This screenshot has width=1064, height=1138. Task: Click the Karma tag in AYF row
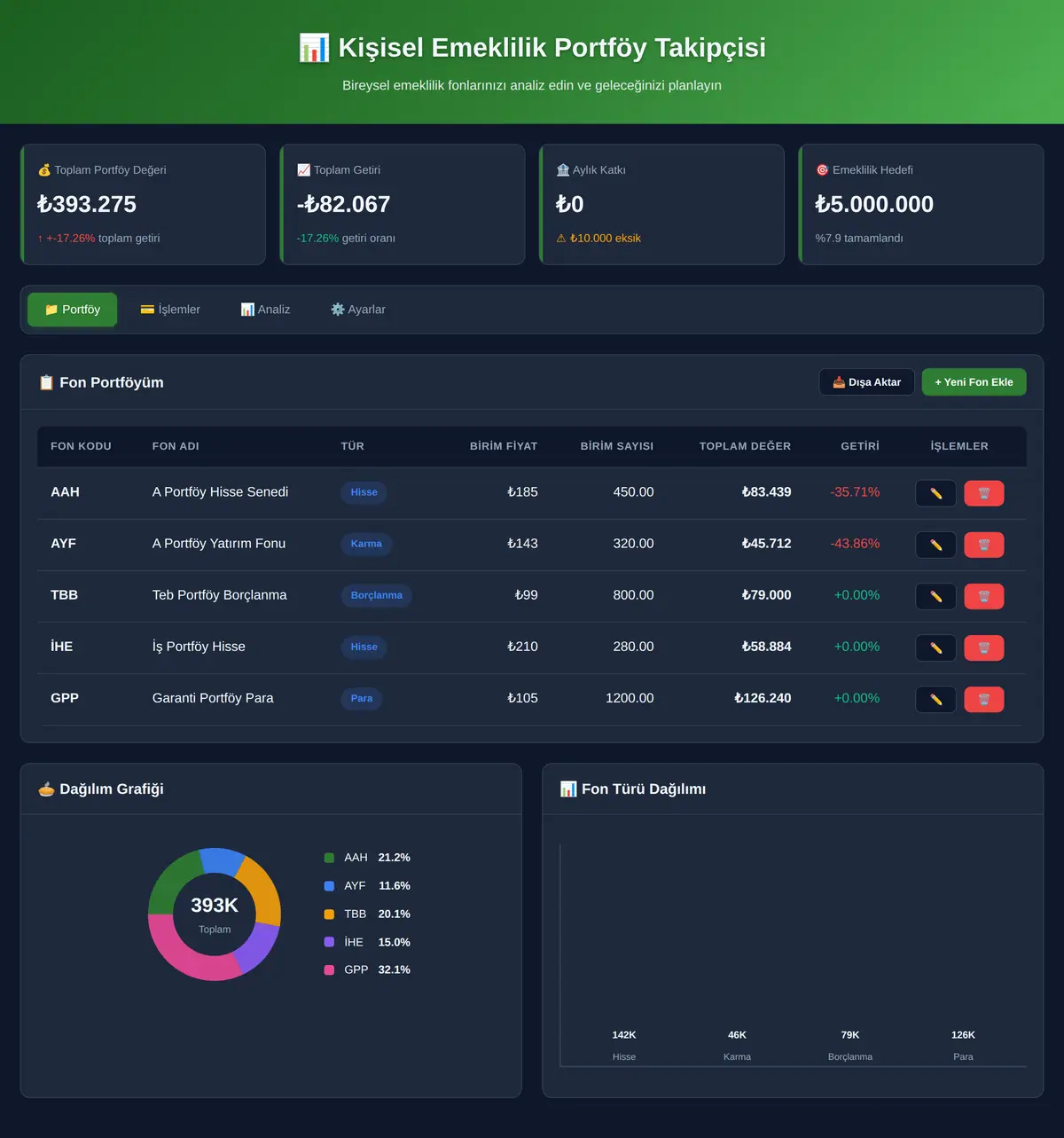(366, 544)
